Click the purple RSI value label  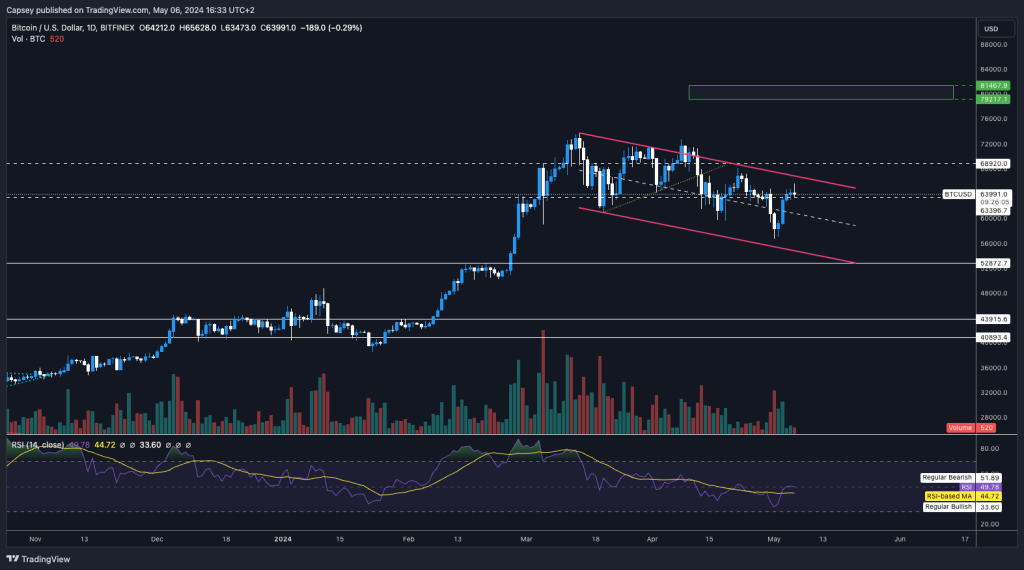pyautogui.click(x=989, y=487)
